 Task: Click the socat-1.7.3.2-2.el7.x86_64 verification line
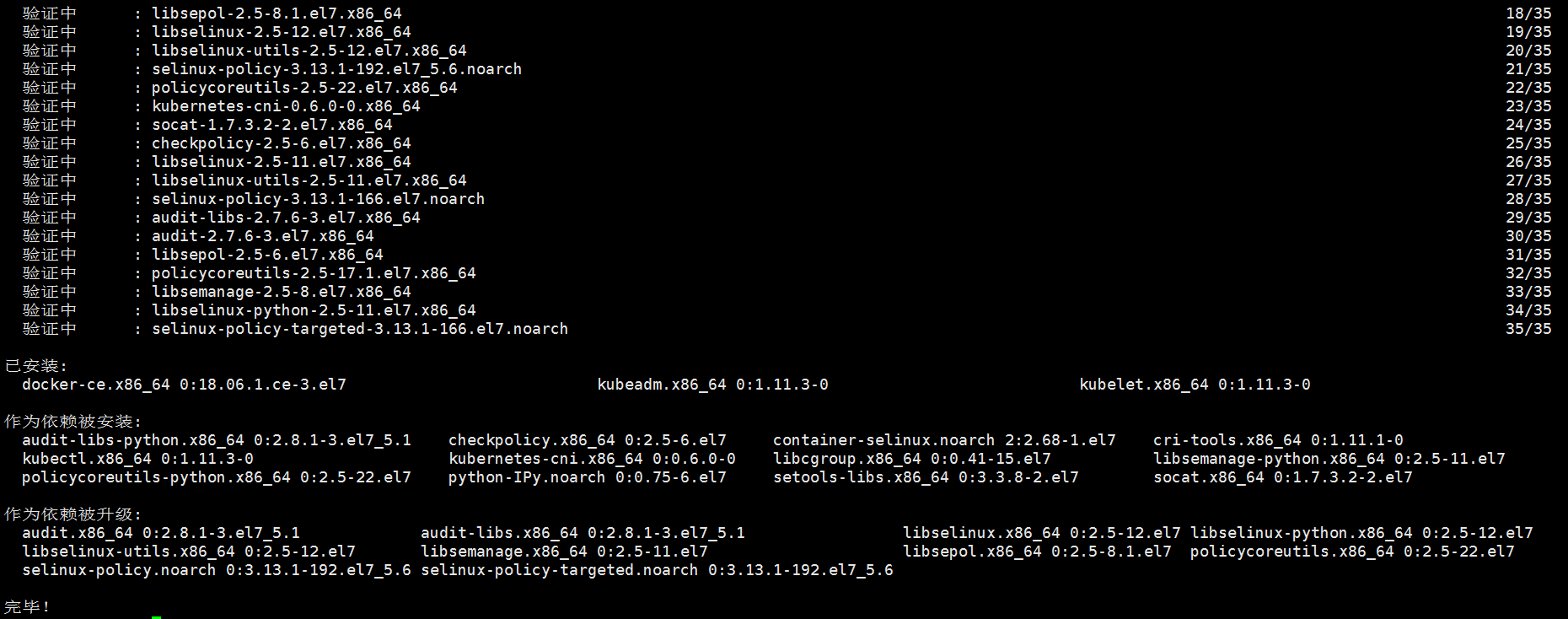[271, 125]
